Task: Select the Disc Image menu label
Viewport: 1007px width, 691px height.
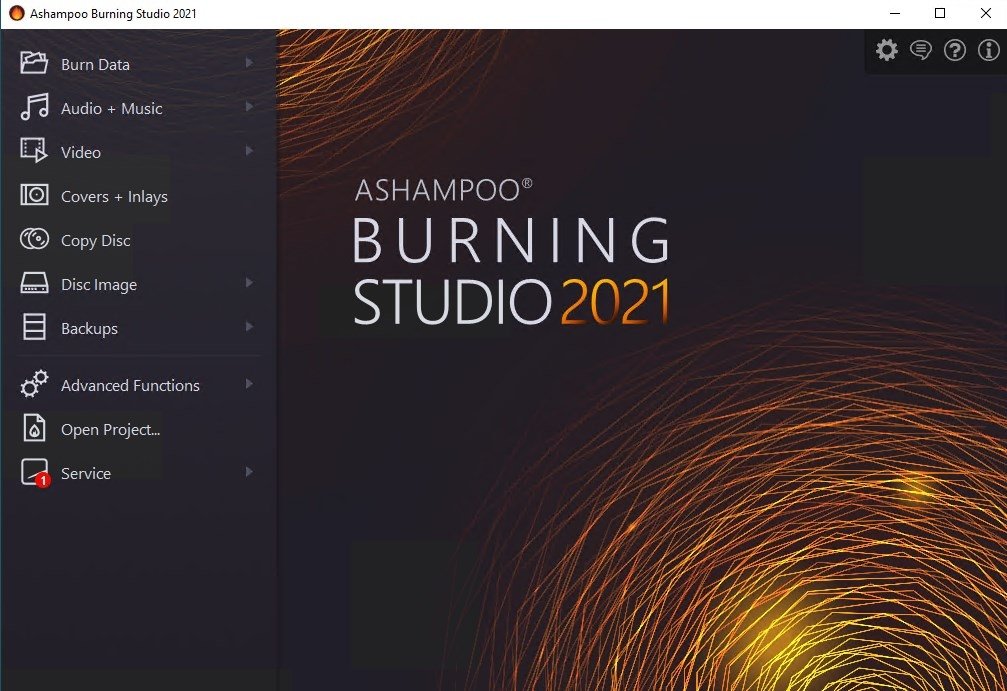Action: point(99,284)
